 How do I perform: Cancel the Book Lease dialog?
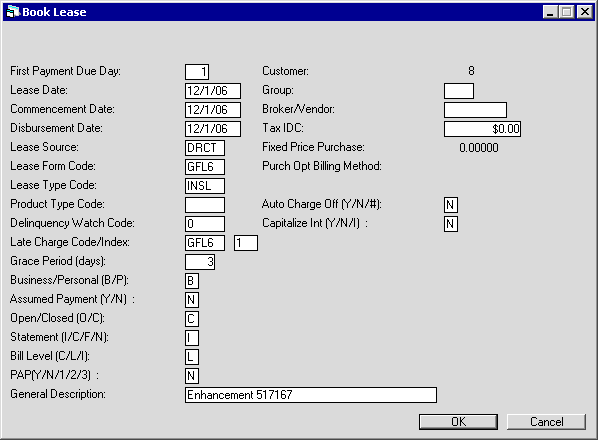click(546, 422)
